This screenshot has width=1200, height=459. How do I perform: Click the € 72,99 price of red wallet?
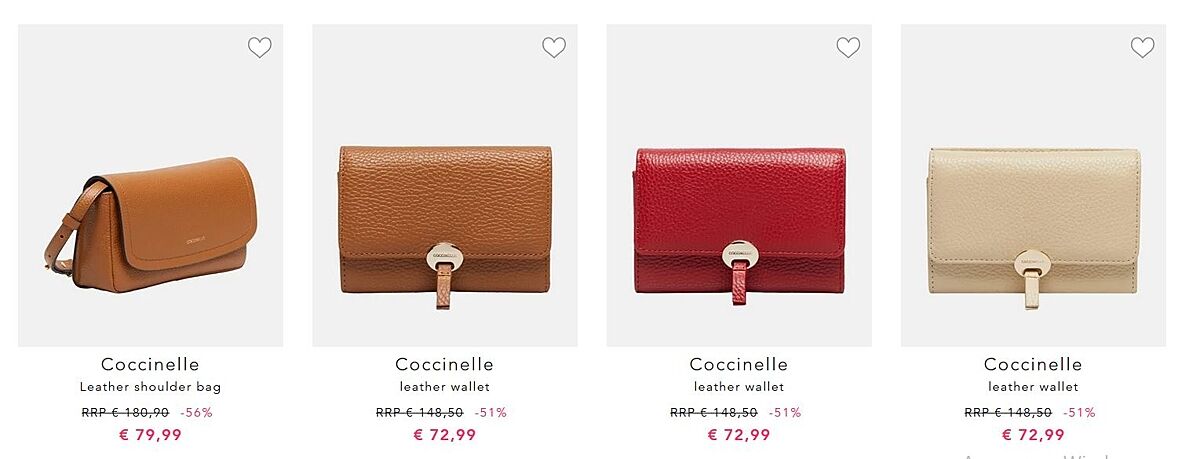coord(739,434)
